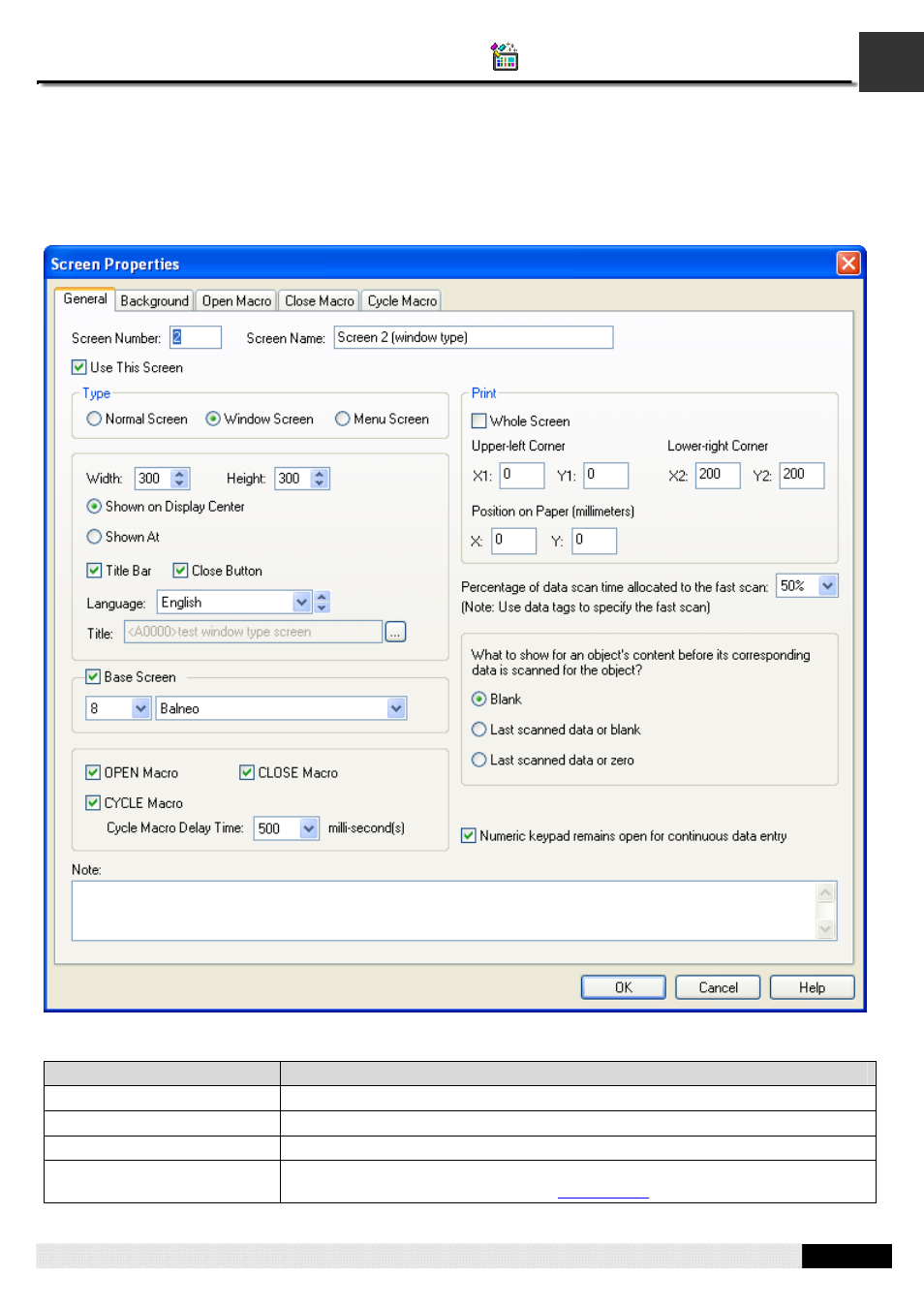The width and height of the screenshot is (924, 1308).
Task: Toggle the Base Screen checkbox
Action: pos(93,677)
